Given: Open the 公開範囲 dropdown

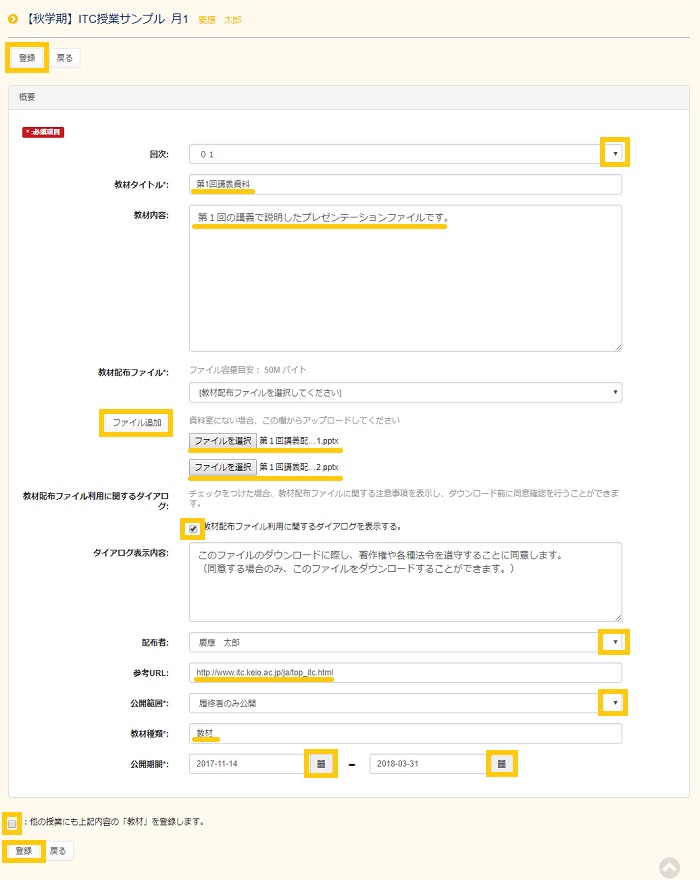Looking at the screenshot, I should 614,703.
